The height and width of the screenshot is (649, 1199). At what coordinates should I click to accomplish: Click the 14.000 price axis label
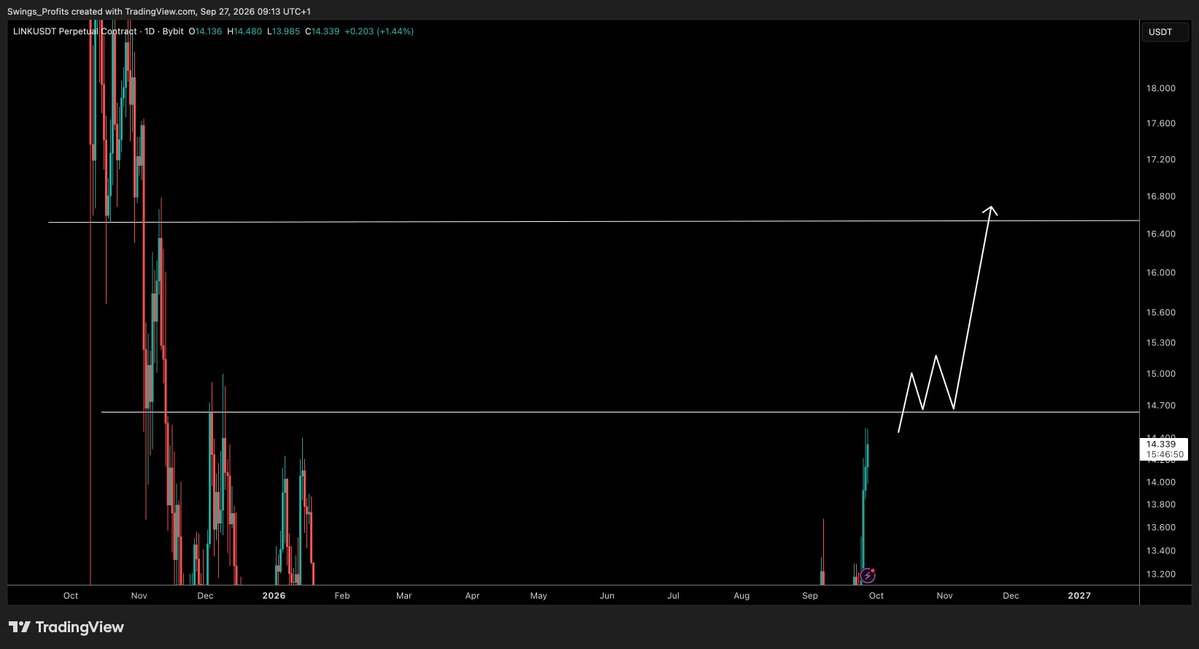coord(1161,482)
